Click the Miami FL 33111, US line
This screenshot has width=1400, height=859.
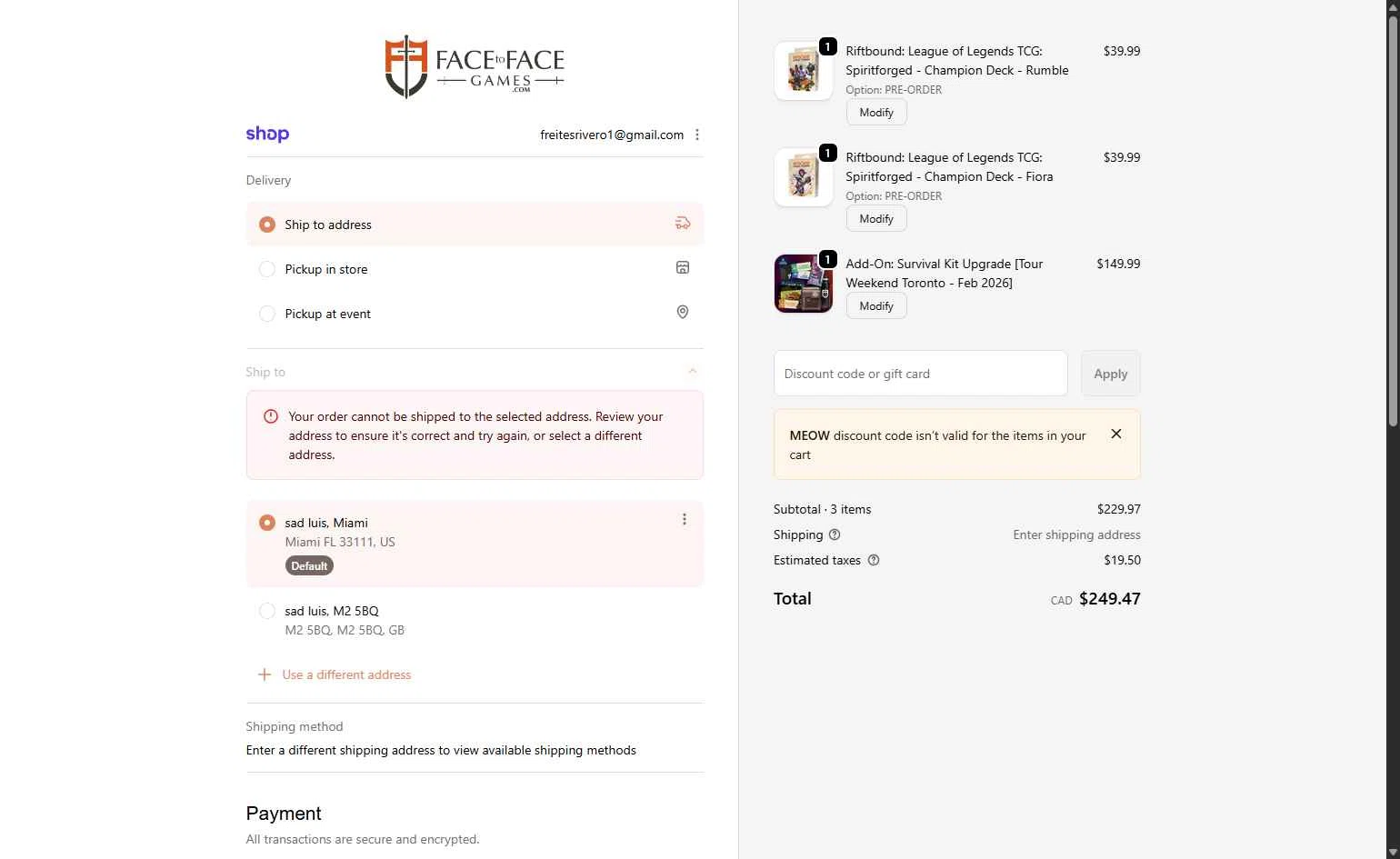click(340, 542)
